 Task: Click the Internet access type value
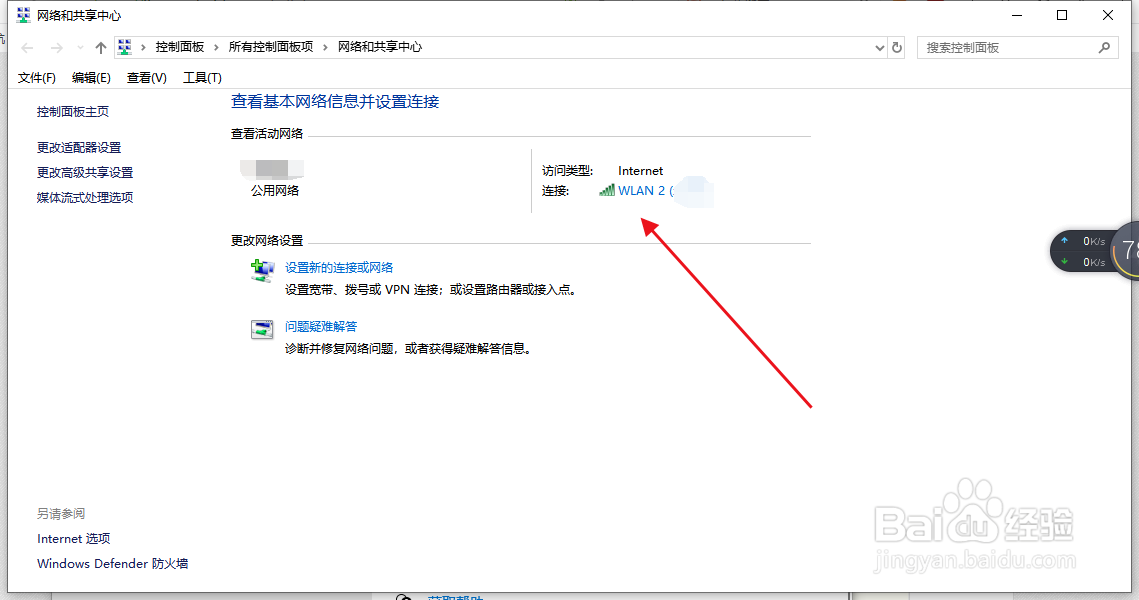tap(640, 171)
